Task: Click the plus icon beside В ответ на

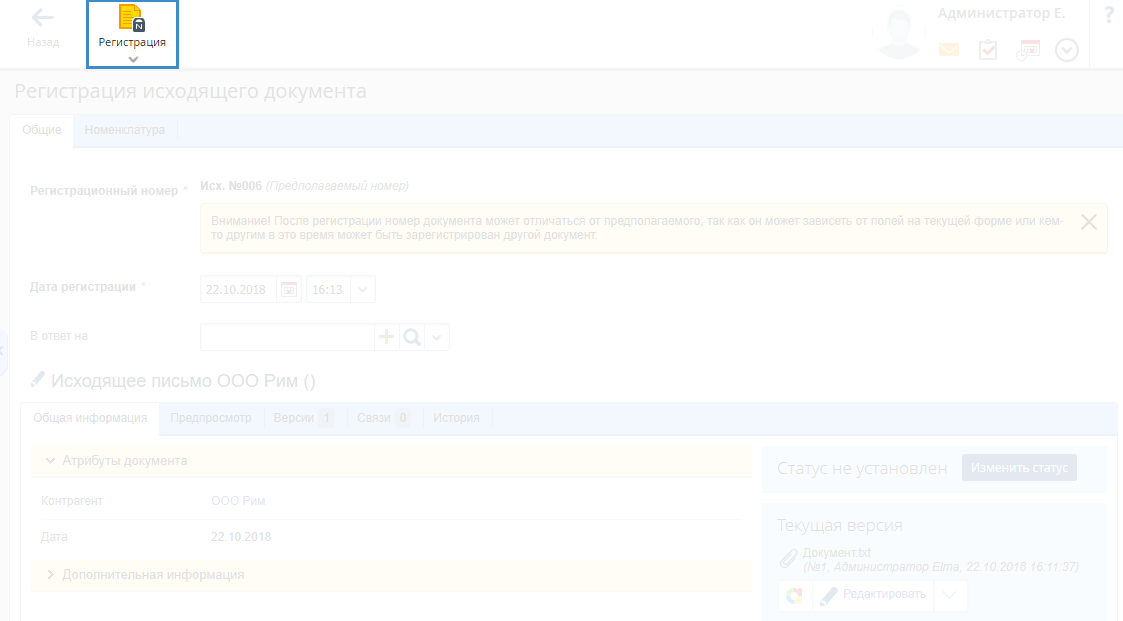Action: (x=386, y=338)
